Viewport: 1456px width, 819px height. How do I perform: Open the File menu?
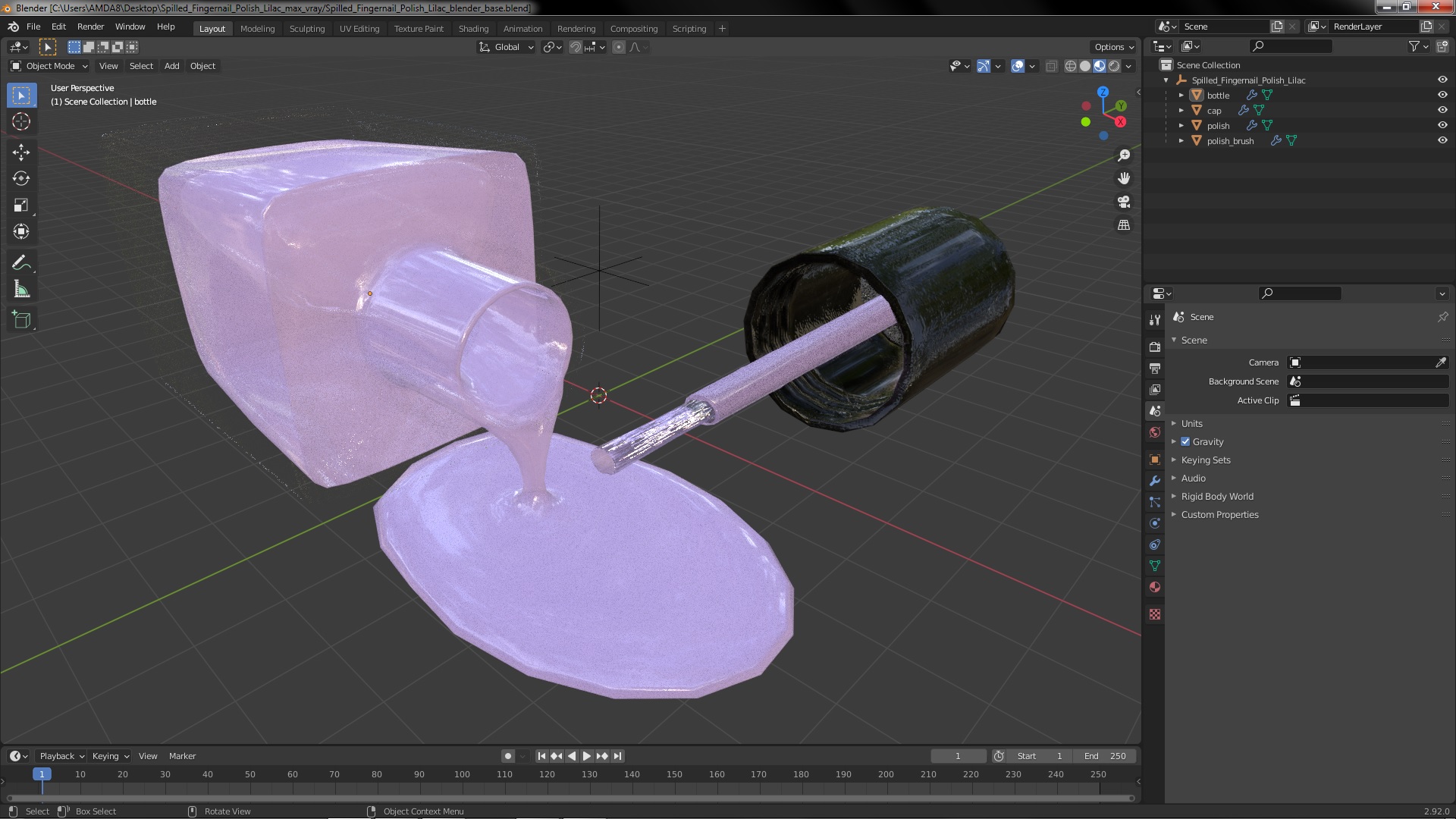coord(33,27)
